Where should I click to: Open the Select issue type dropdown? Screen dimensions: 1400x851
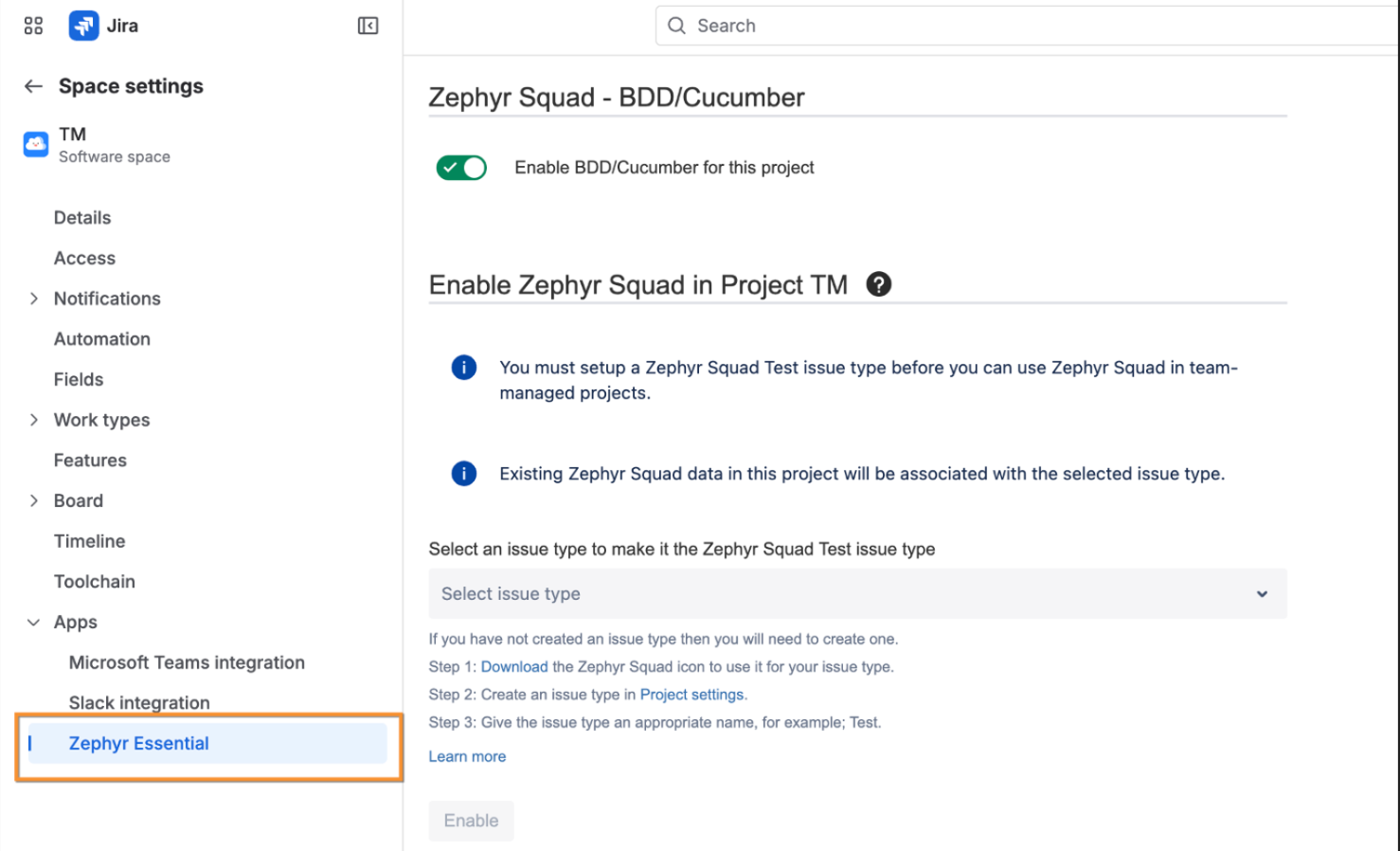point(857,594)
